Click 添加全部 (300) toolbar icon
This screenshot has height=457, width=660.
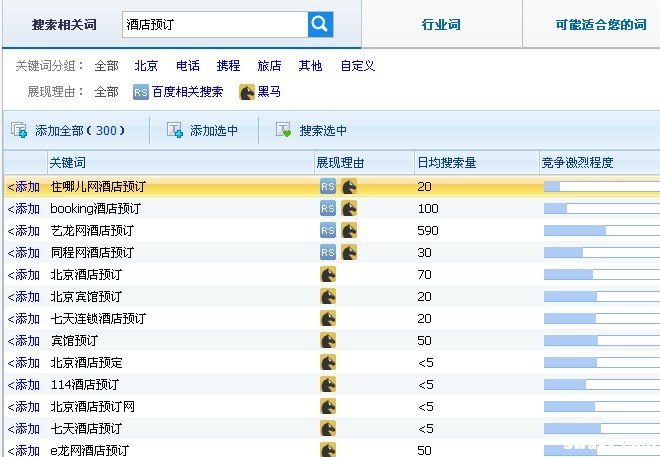coord(19,130)
